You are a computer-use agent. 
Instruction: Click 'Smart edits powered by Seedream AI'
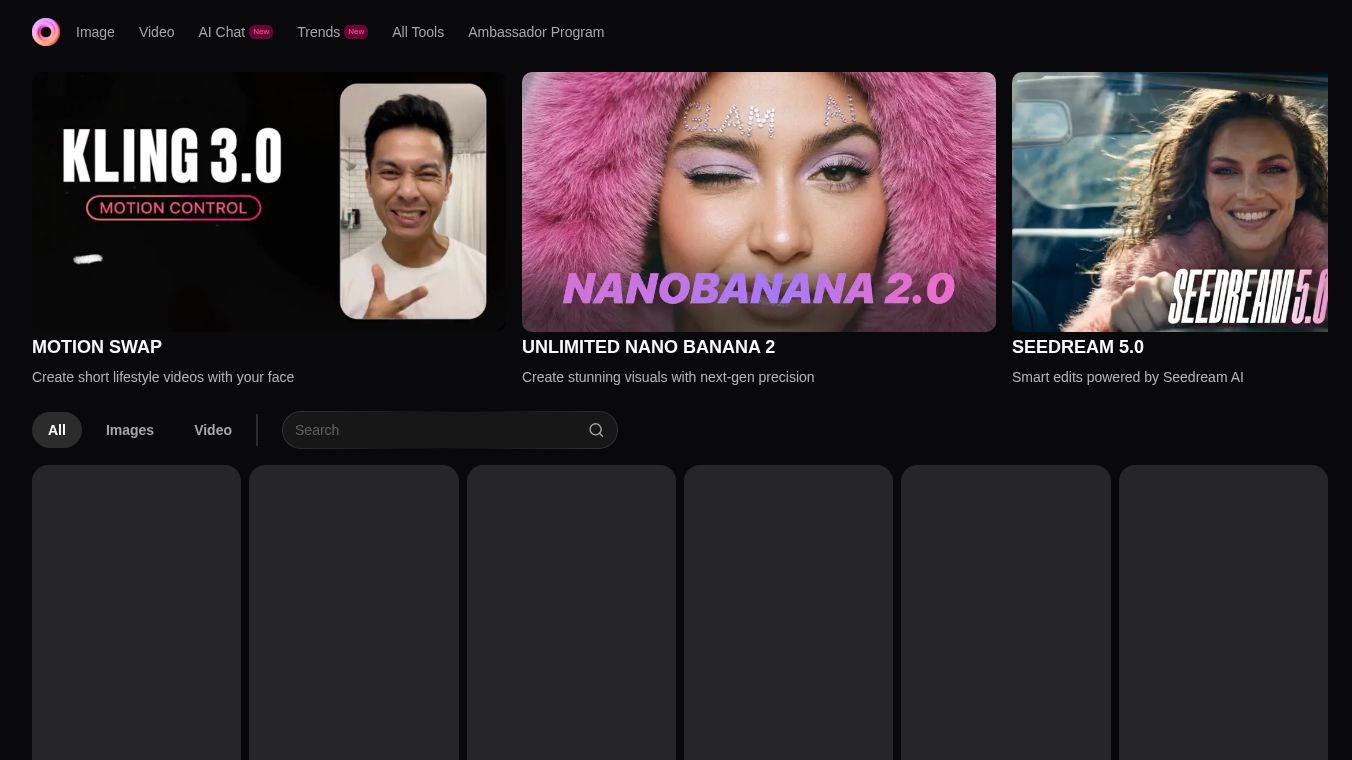pos(1128,377)
